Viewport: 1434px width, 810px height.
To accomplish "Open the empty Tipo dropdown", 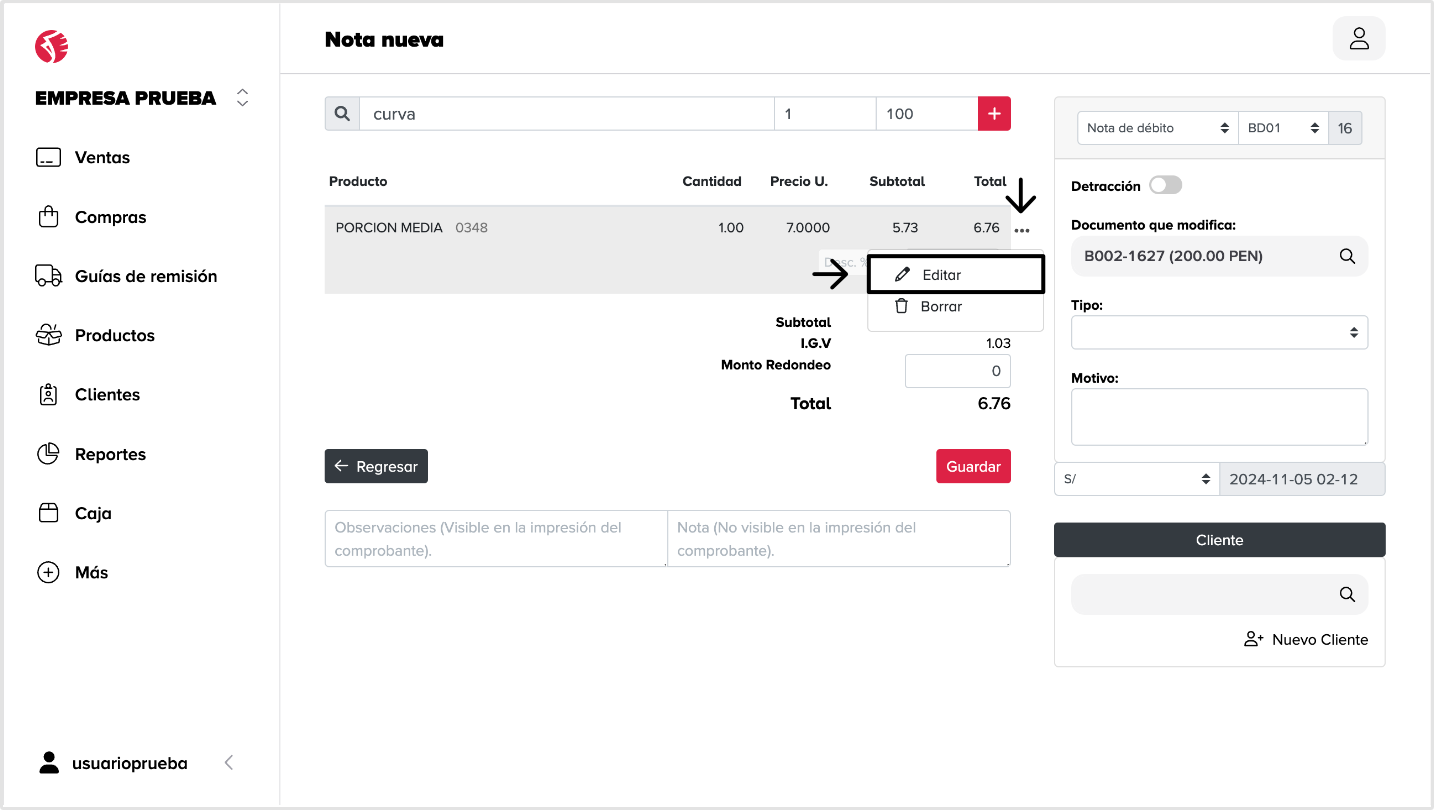I will point(1219,333).
